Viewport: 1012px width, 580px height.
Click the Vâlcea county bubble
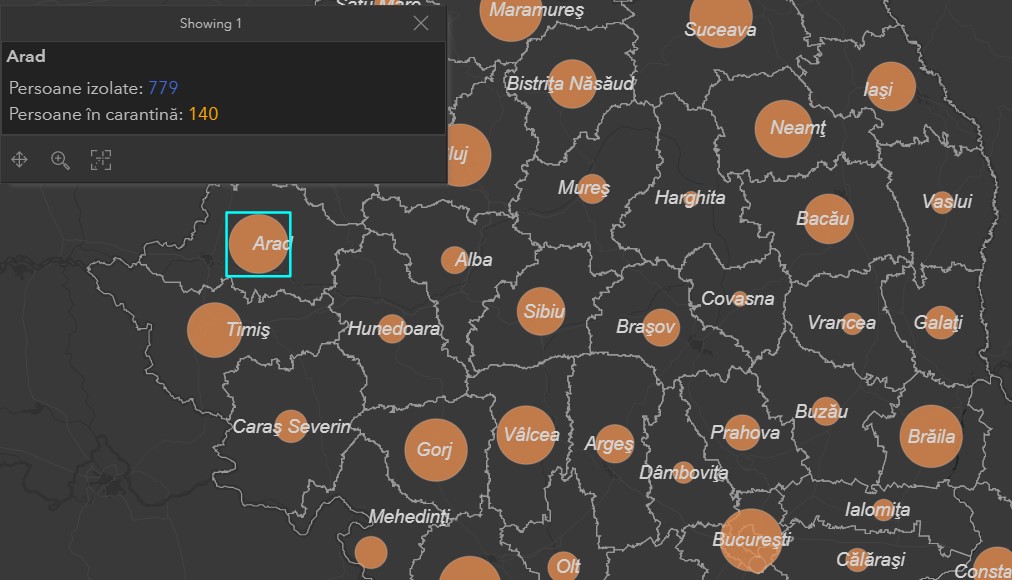click(x=526, y=435)
